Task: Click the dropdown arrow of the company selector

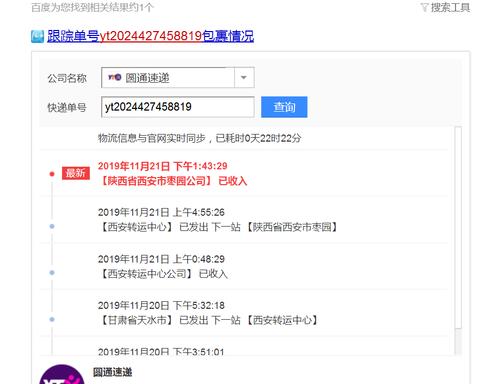Action: (x=244, y=78)
